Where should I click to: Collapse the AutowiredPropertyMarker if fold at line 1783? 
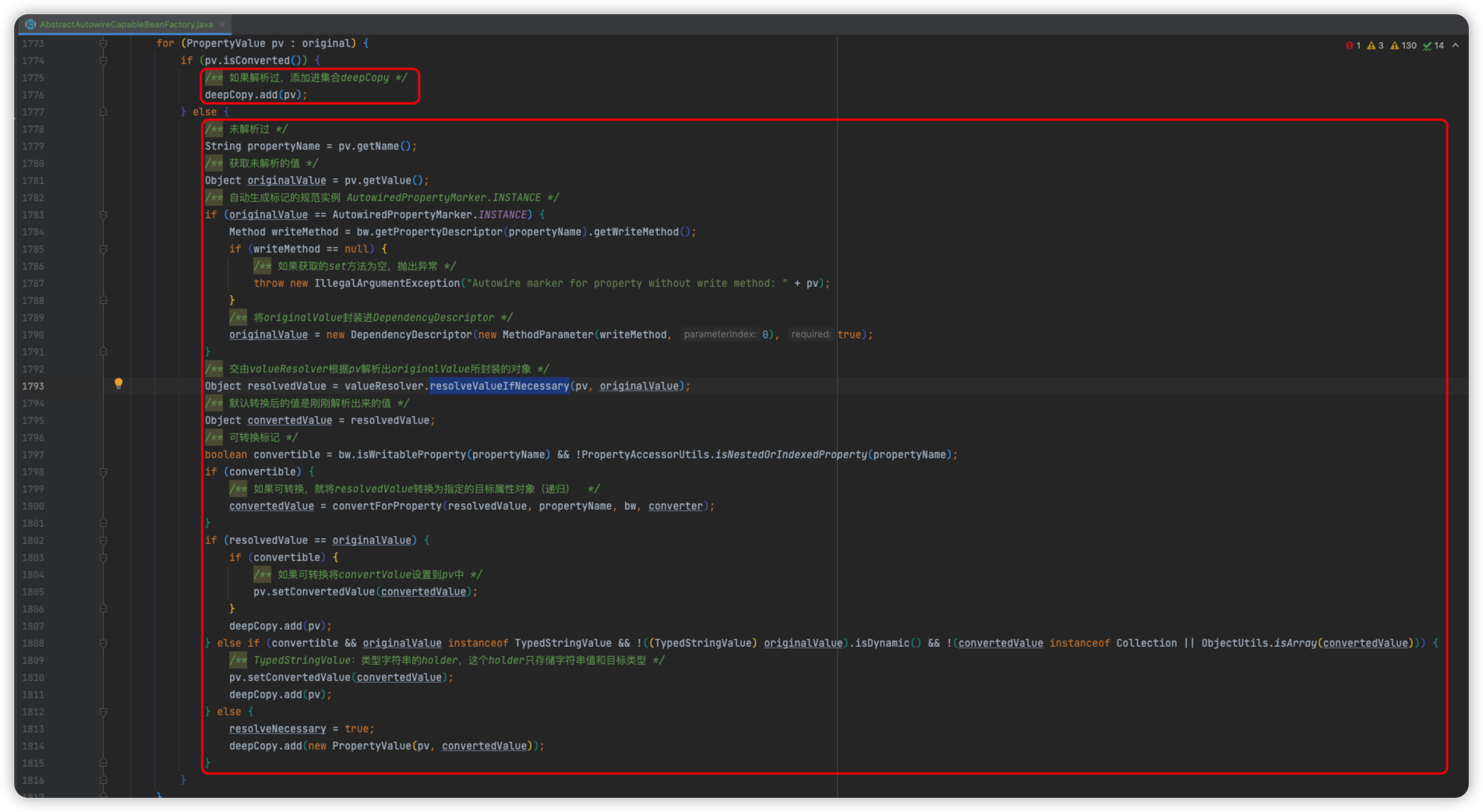tap(103, 215)
